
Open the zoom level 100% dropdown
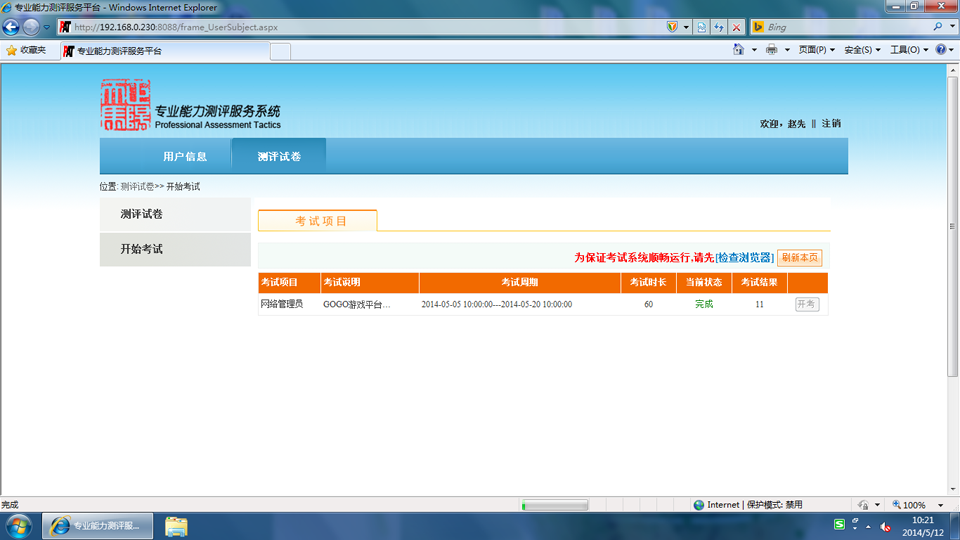coord(918,505)
